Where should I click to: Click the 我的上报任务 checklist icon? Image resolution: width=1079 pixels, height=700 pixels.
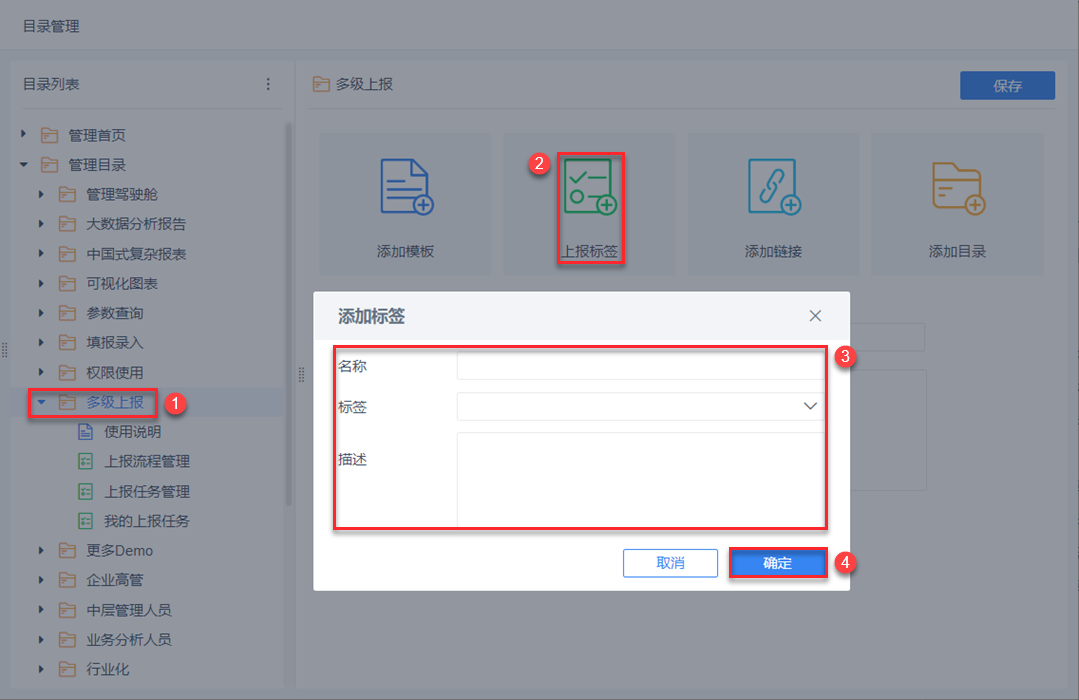tap(85, 521)
